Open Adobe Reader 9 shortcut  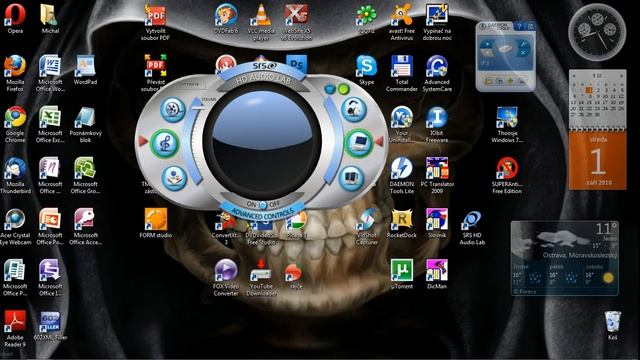coord(15,329)
